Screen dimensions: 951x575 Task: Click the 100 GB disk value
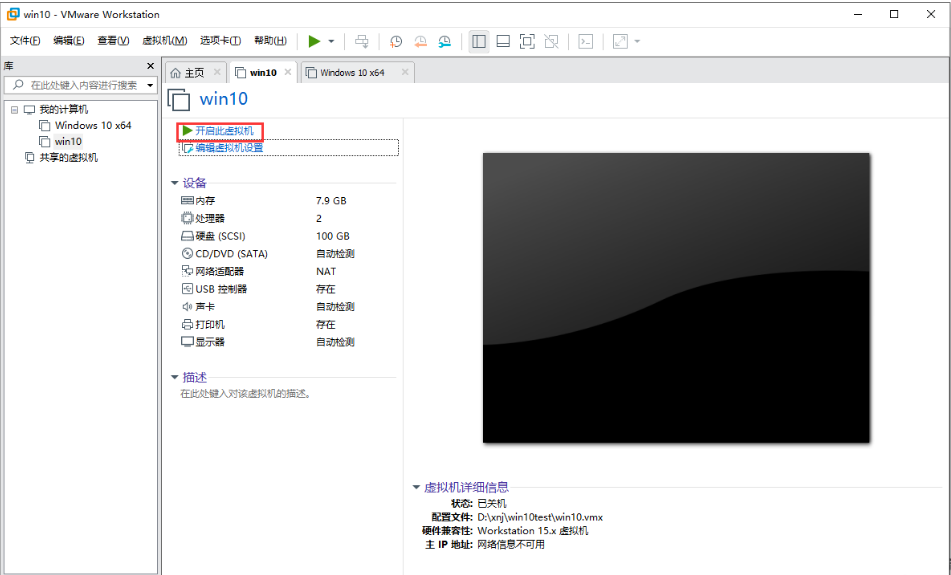pos(332,236)
